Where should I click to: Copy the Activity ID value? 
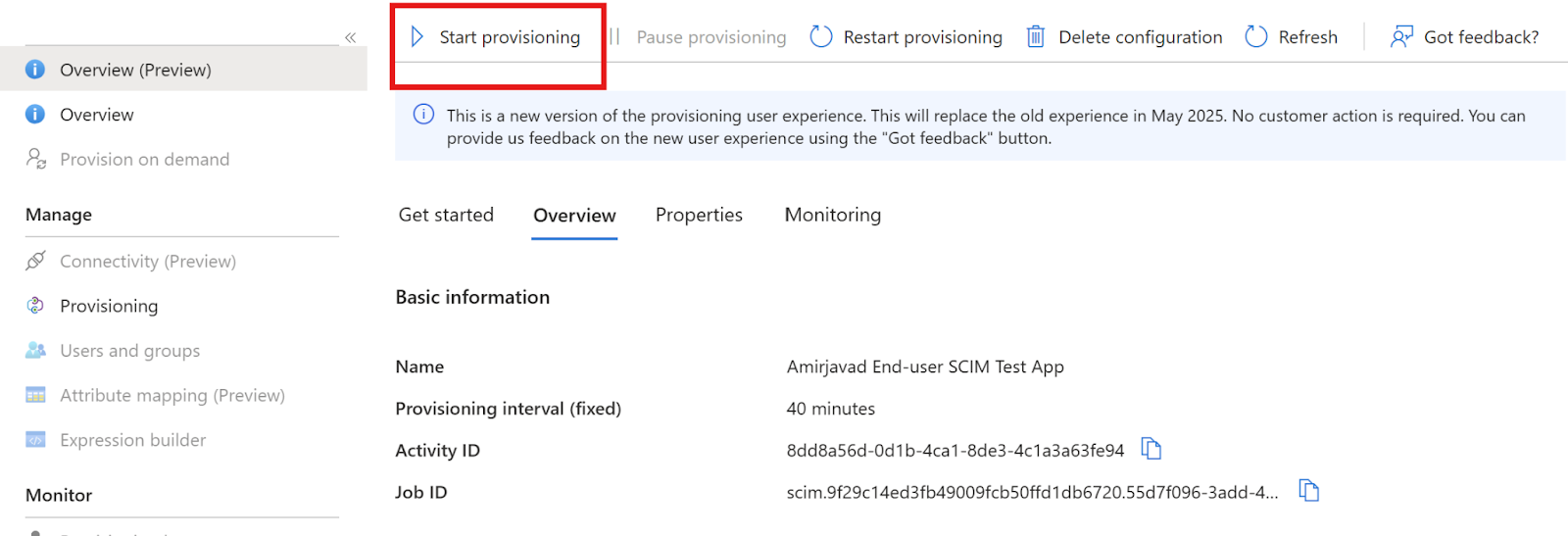pyautogui.click(x=1151, y=450)
